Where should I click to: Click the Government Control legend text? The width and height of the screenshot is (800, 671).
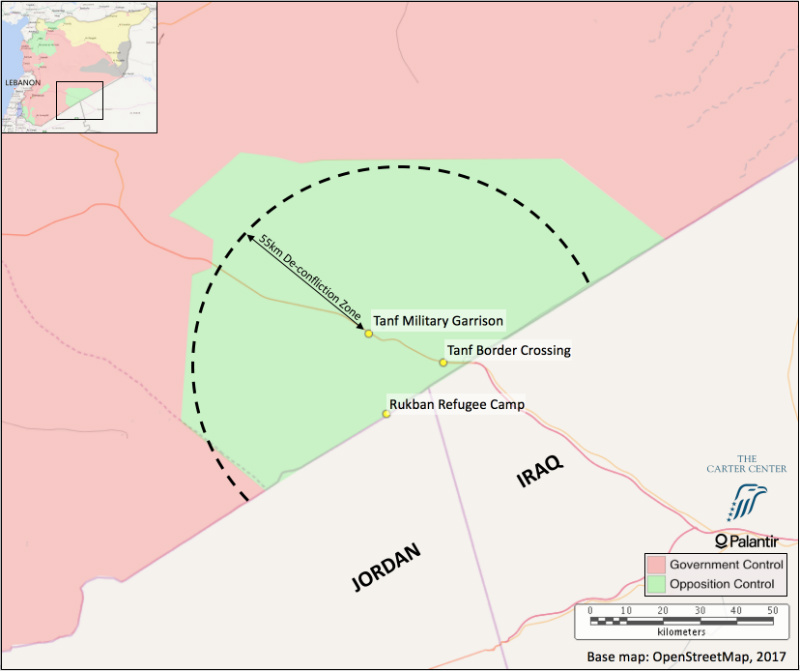click(x=722, y=565)
